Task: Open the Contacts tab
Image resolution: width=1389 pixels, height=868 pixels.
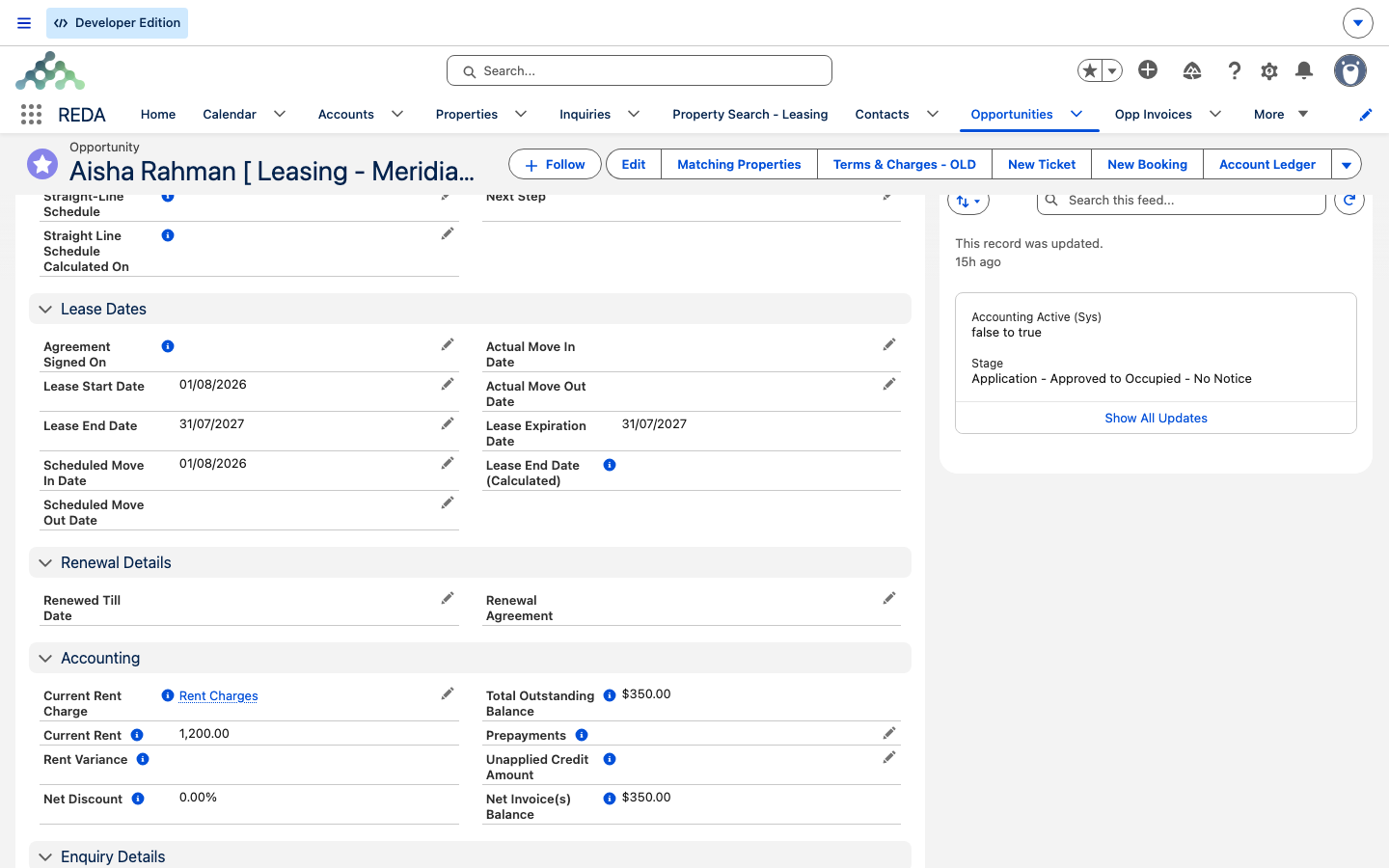Action: tap(883, 114)
